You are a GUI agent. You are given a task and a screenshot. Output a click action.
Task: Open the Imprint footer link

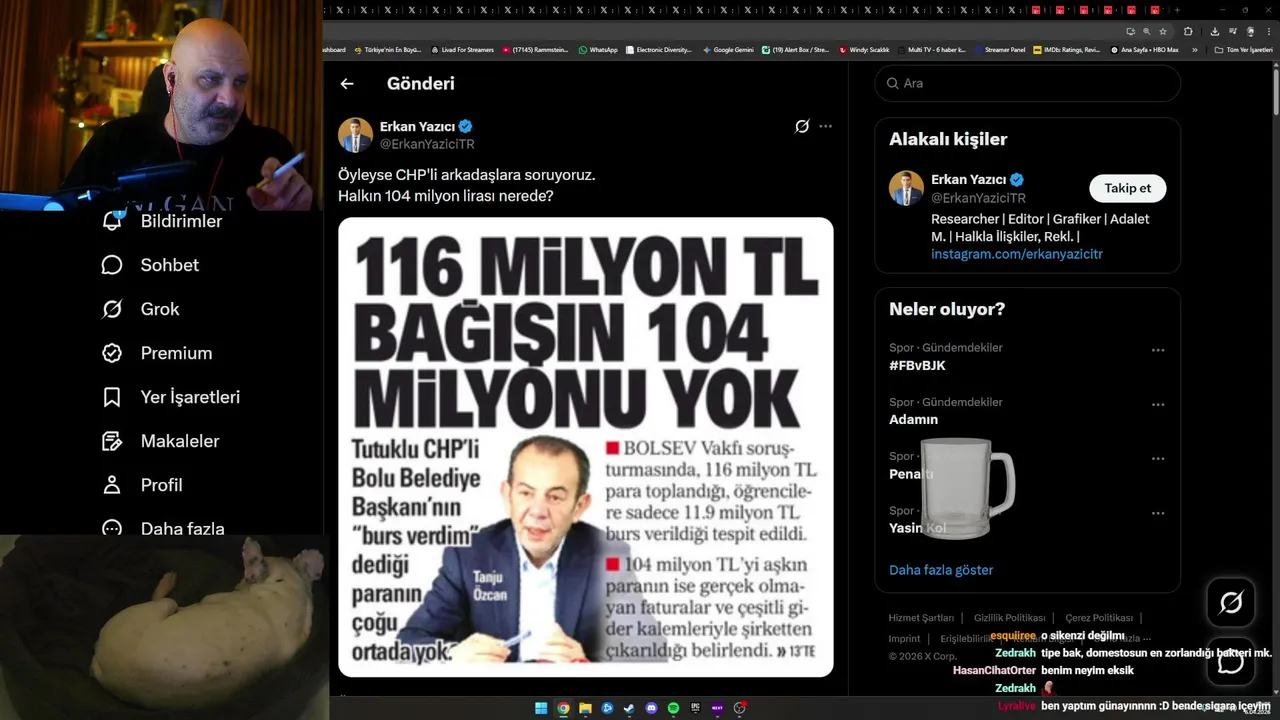tap(904, 639)
